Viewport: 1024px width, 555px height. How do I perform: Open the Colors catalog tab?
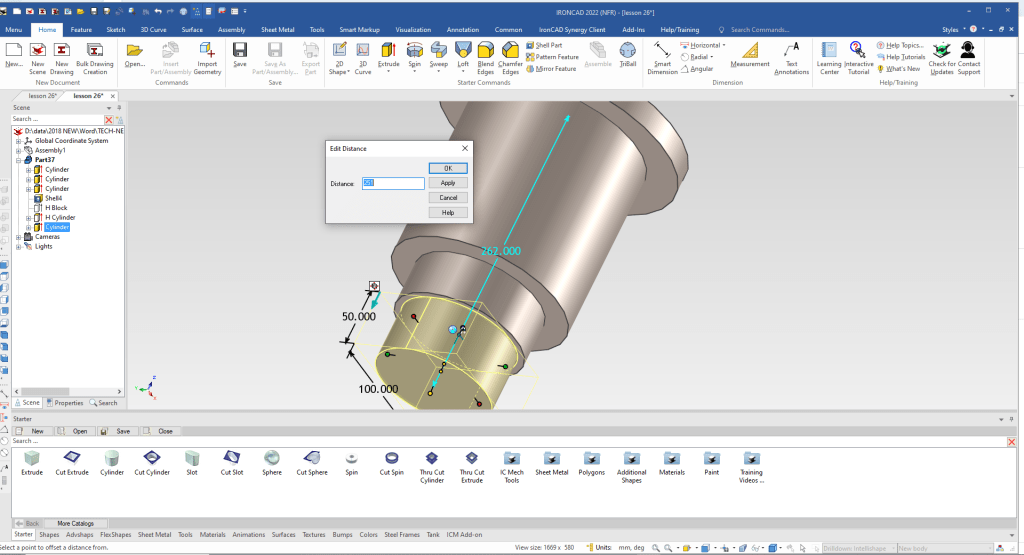click(x=369, y=535)
